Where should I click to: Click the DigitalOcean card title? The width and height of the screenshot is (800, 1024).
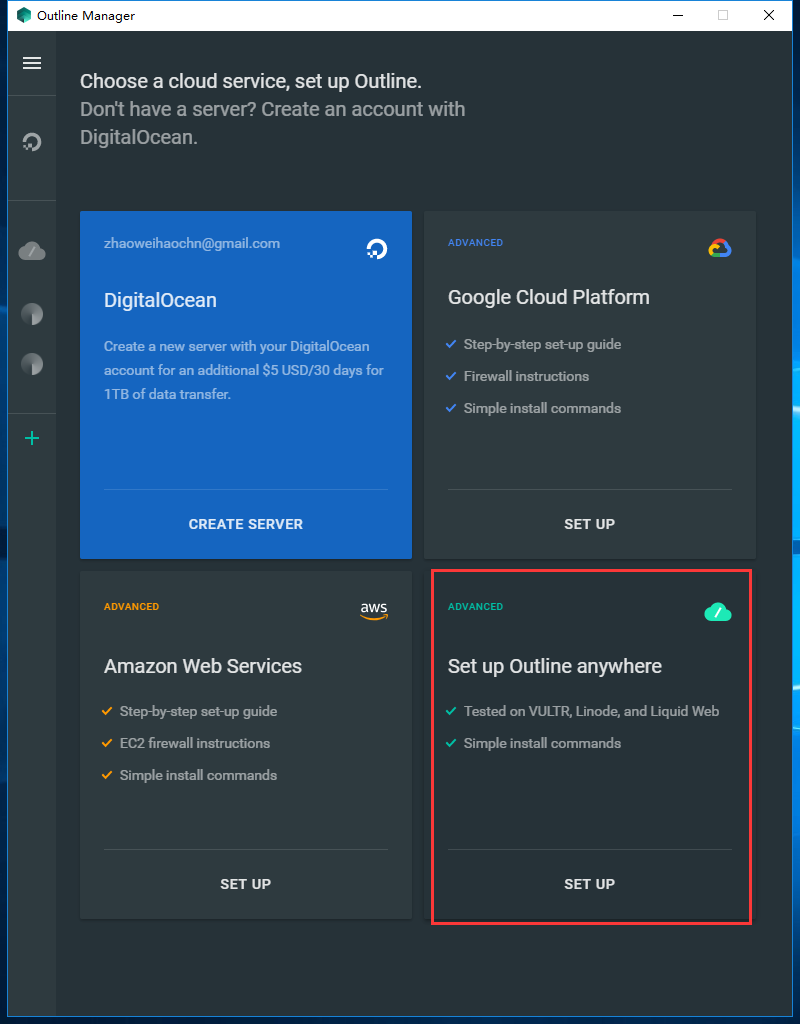point(160,300)
